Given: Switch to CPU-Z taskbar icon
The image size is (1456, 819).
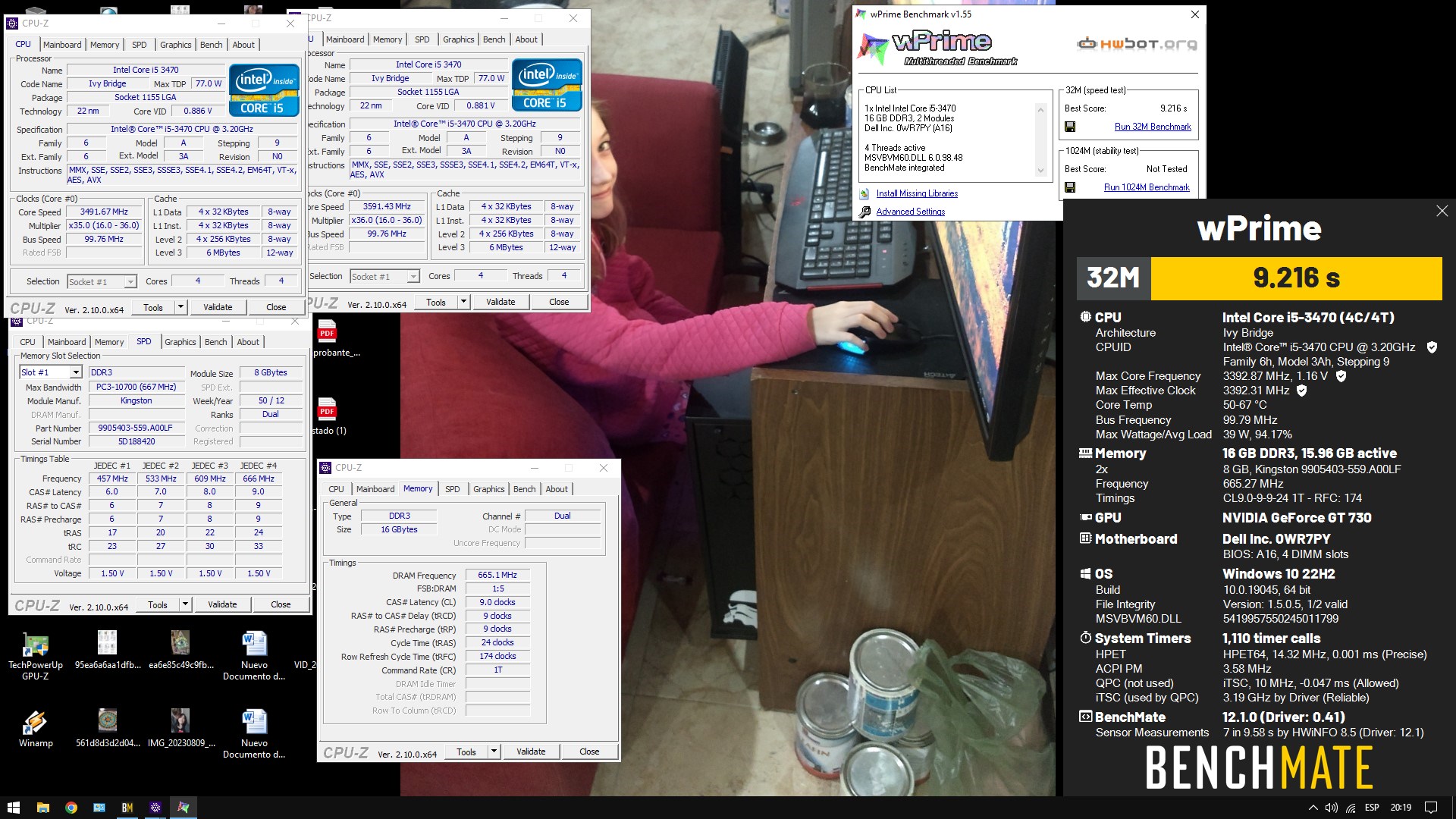Looking at the screenshot, I should point(155,808).
